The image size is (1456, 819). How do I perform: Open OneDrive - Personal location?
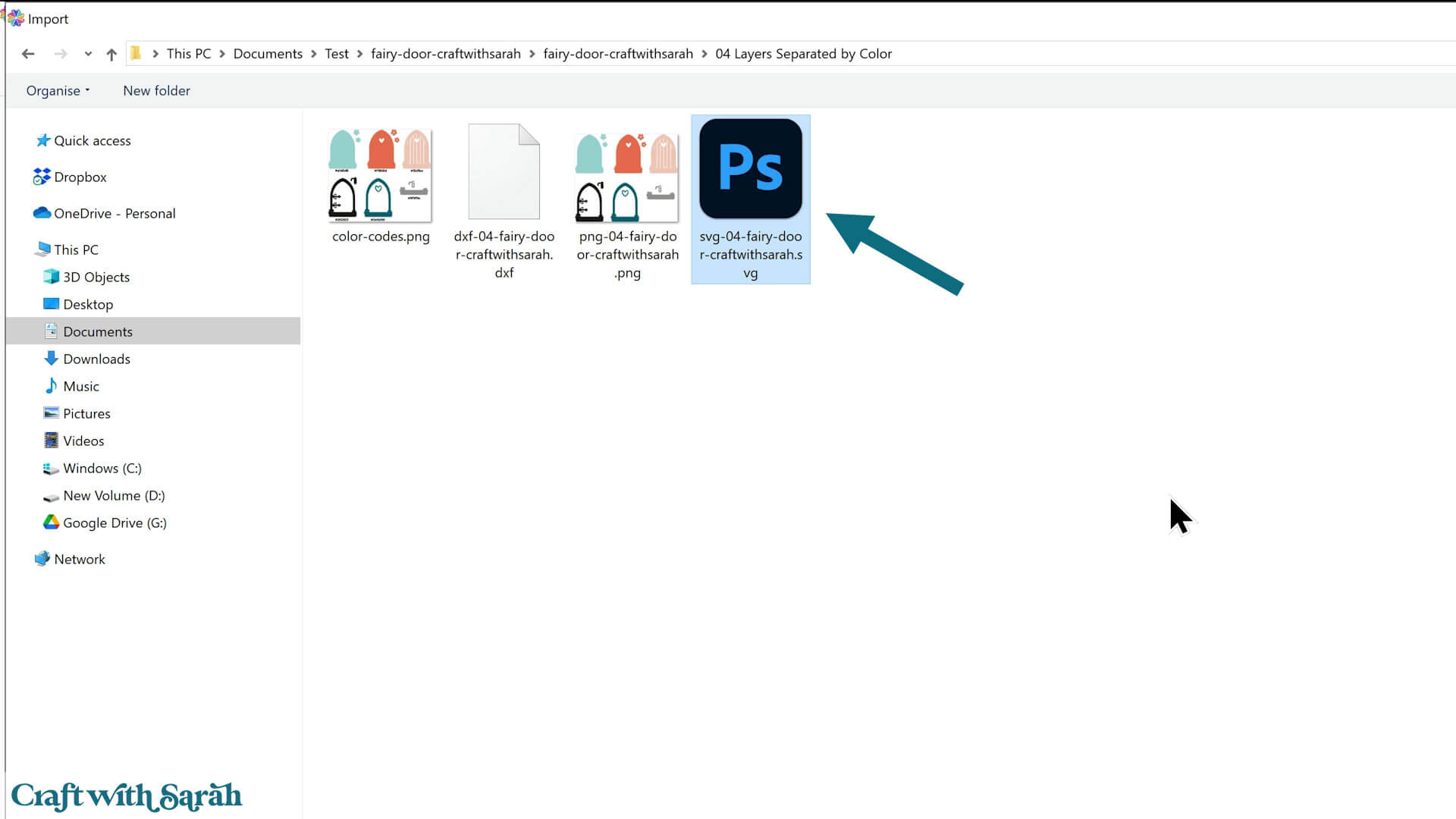[x=114, y=213]
